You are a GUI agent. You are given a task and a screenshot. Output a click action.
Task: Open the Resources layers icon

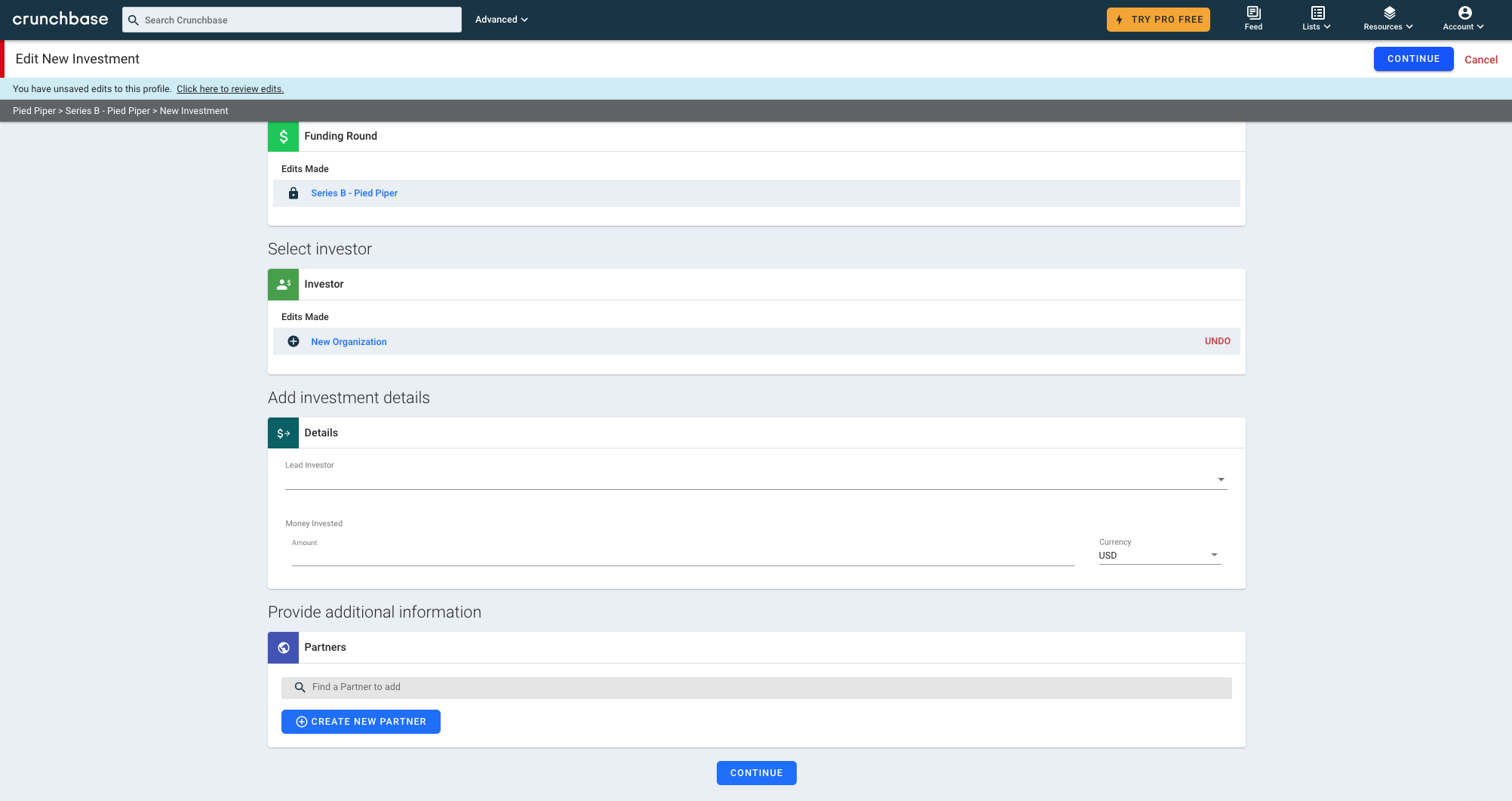[1389, 13]
